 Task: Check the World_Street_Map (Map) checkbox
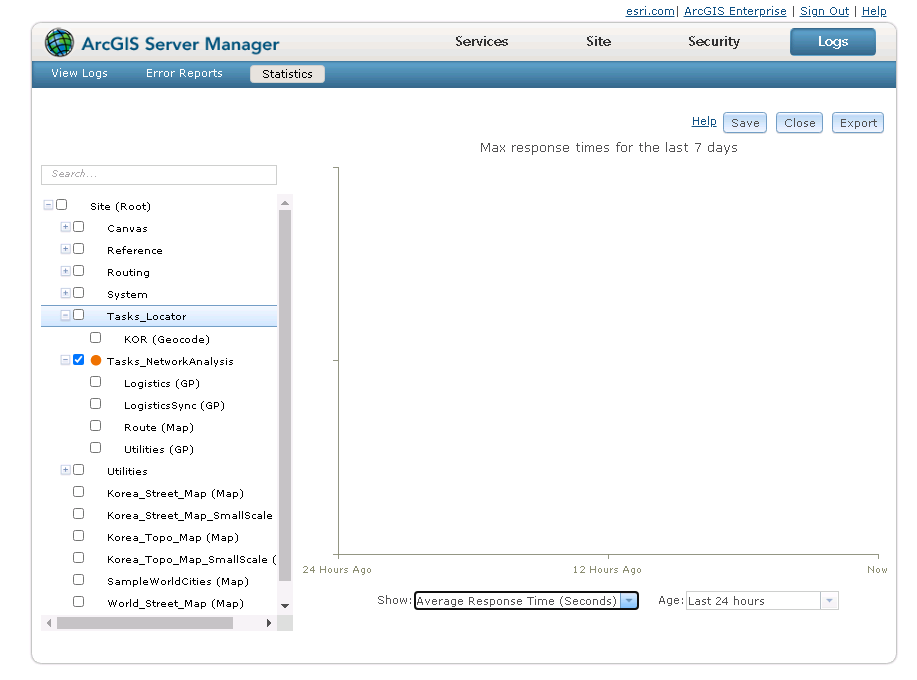click(78, 602)
